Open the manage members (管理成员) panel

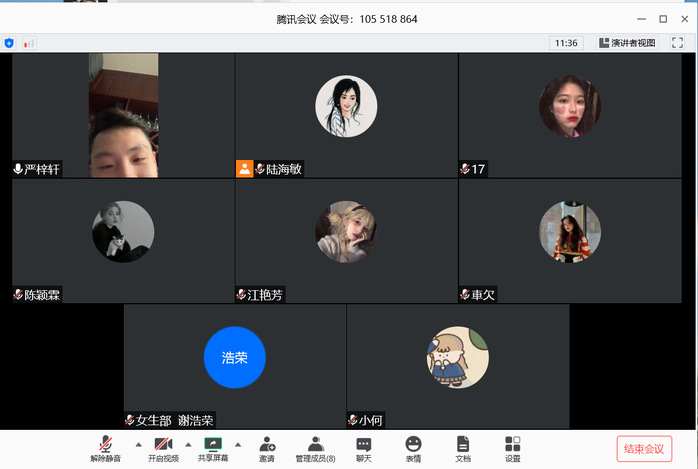click(315, 447)
